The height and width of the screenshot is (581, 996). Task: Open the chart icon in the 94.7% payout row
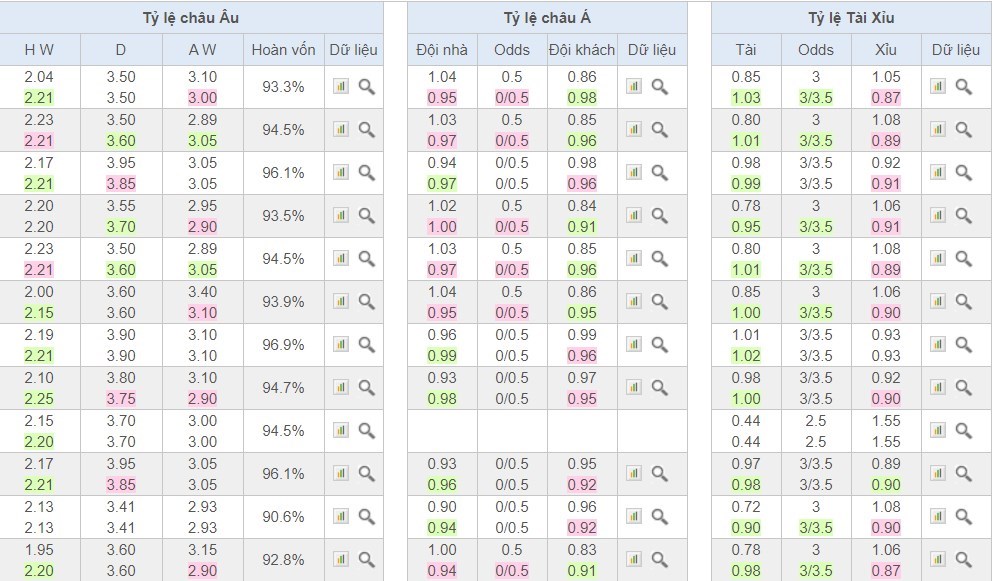coord(341,388)
